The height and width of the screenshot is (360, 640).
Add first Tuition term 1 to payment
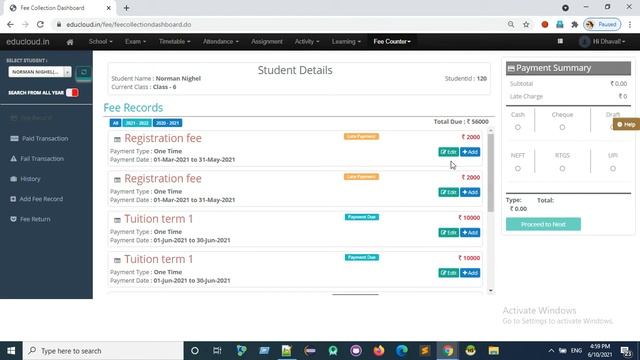[470, 233]
